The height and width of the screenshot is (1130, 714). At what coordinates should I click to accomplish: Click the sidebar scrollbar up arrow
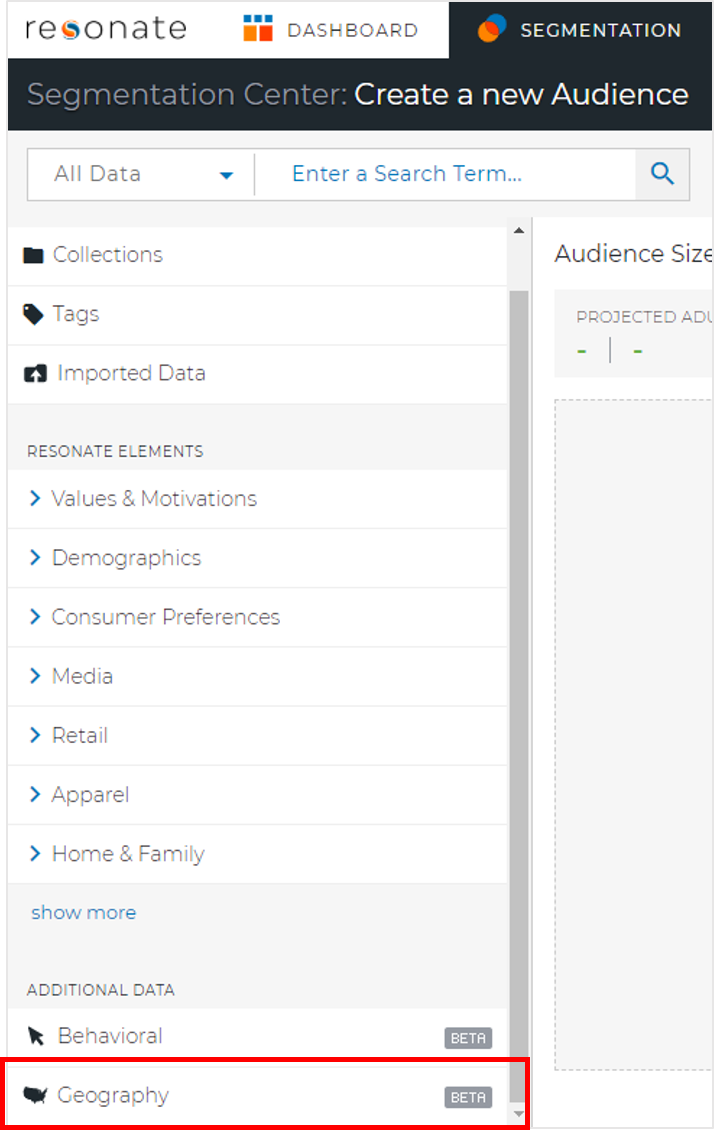[x=519, y=231]
